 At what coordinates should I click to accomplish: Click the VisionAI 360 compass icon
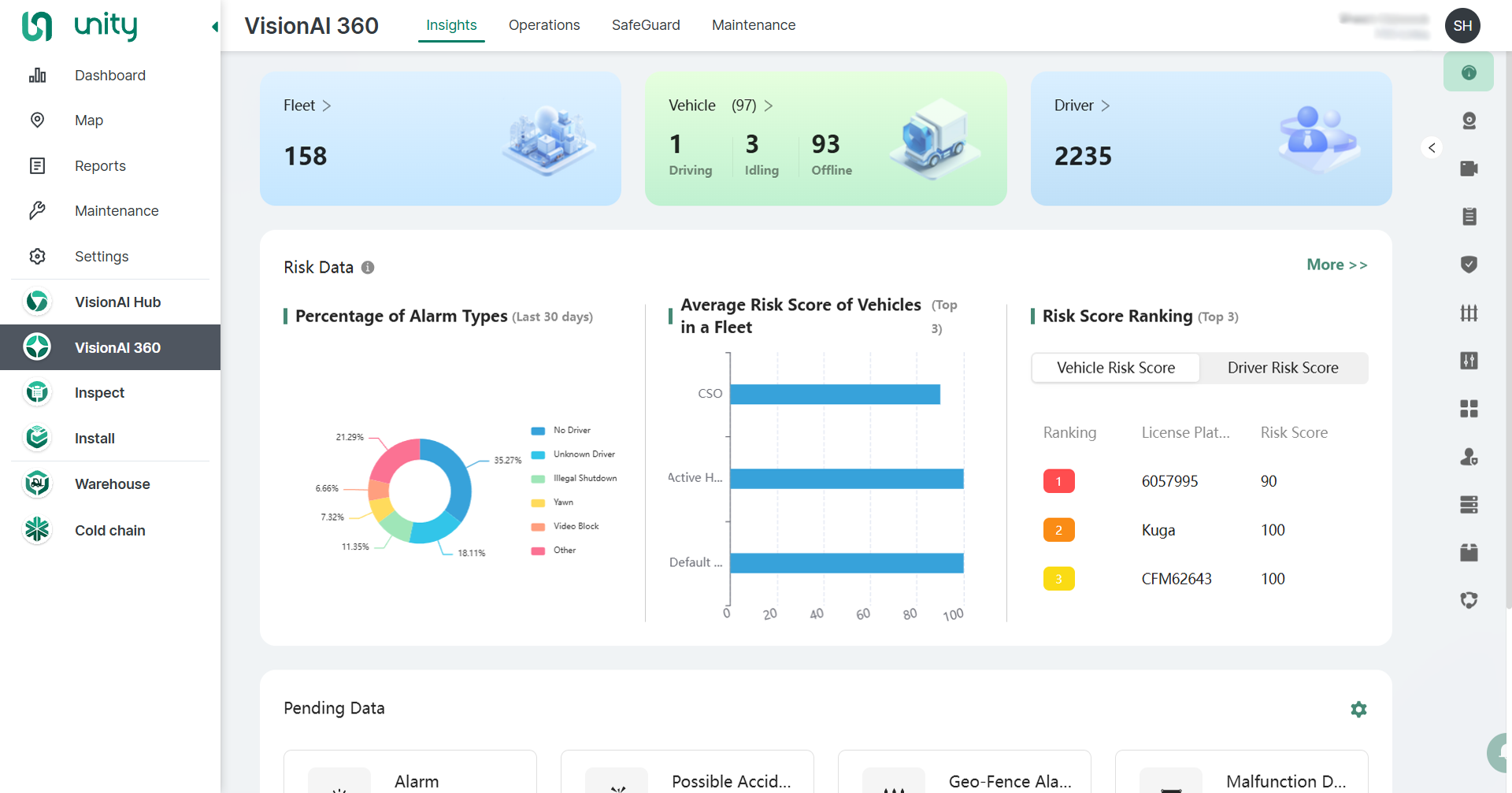click(37, 347)
